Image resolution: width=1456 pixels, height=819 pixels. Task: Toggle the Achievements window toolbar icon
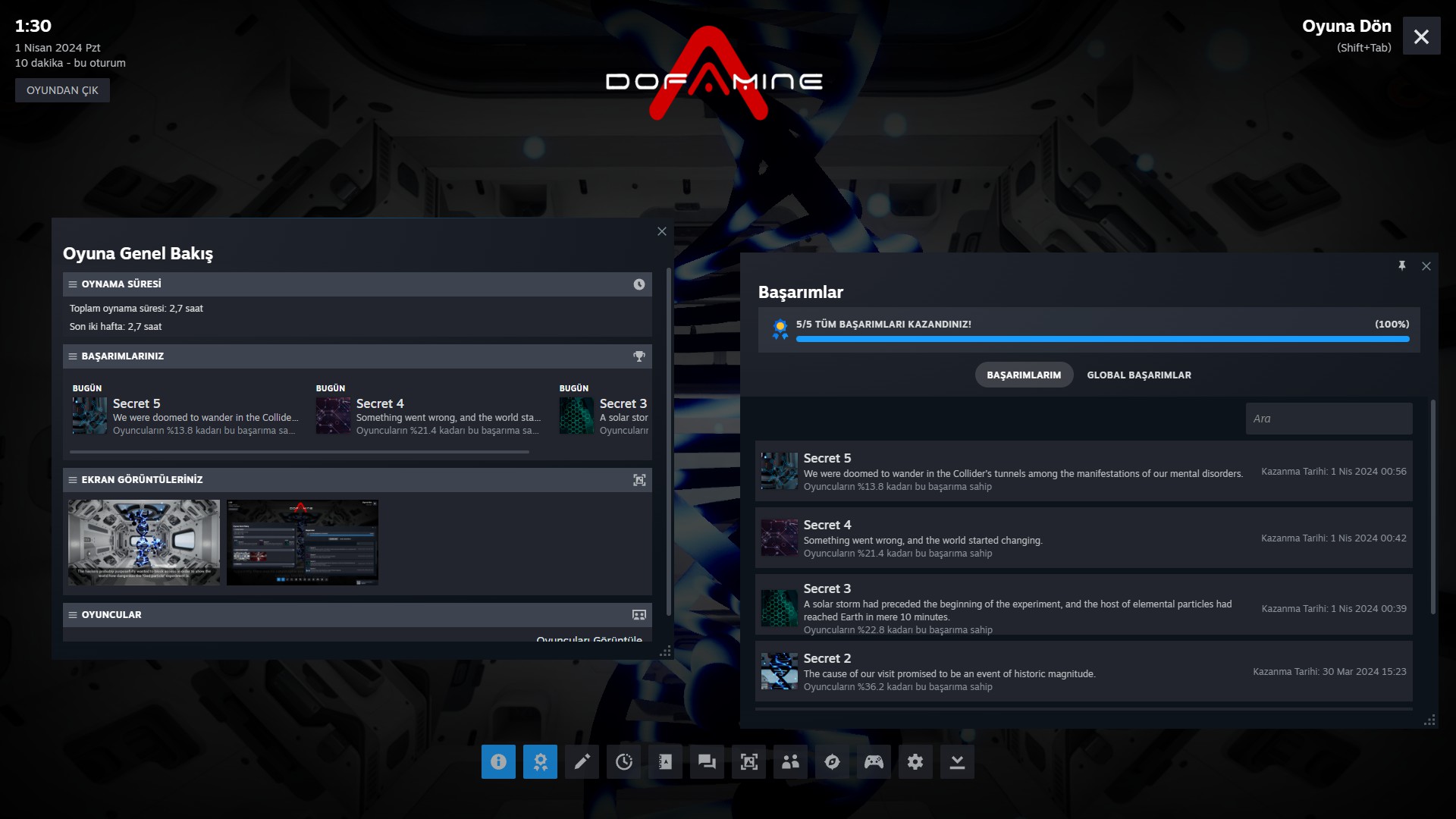(x=540, y=761)
